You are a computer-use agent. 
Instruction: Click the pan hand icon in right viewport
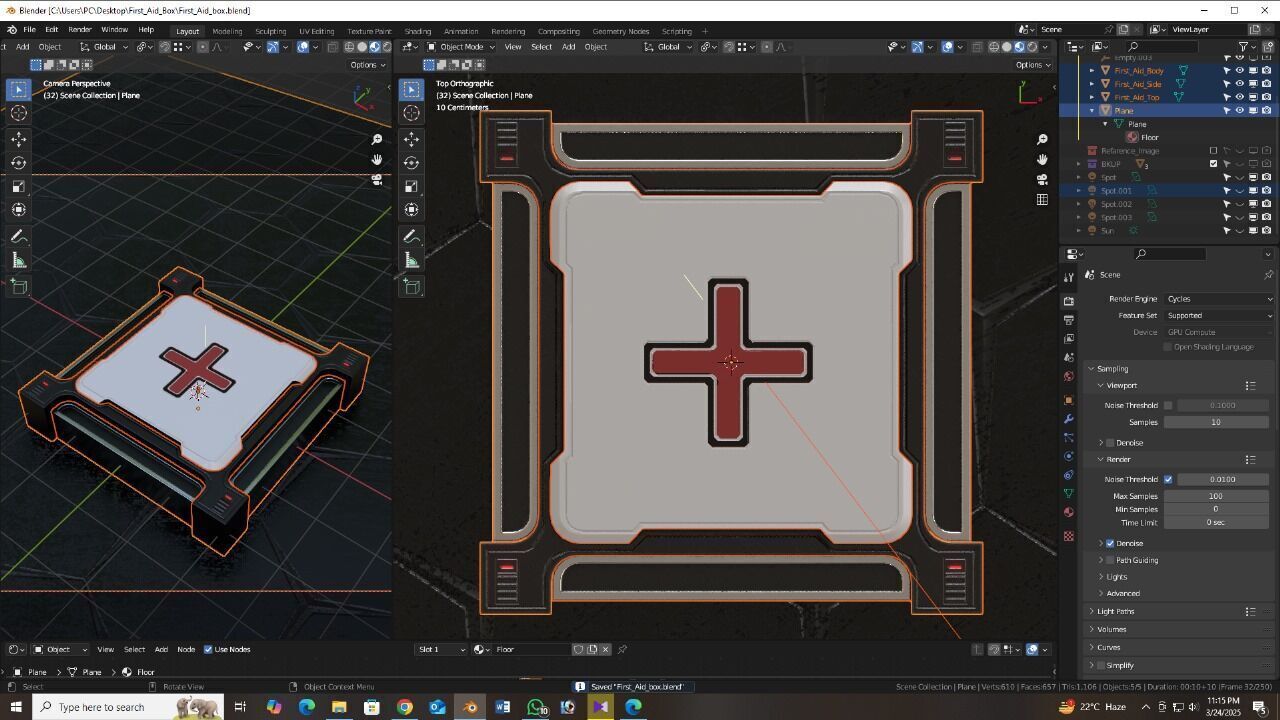[x=1042, y=159]
